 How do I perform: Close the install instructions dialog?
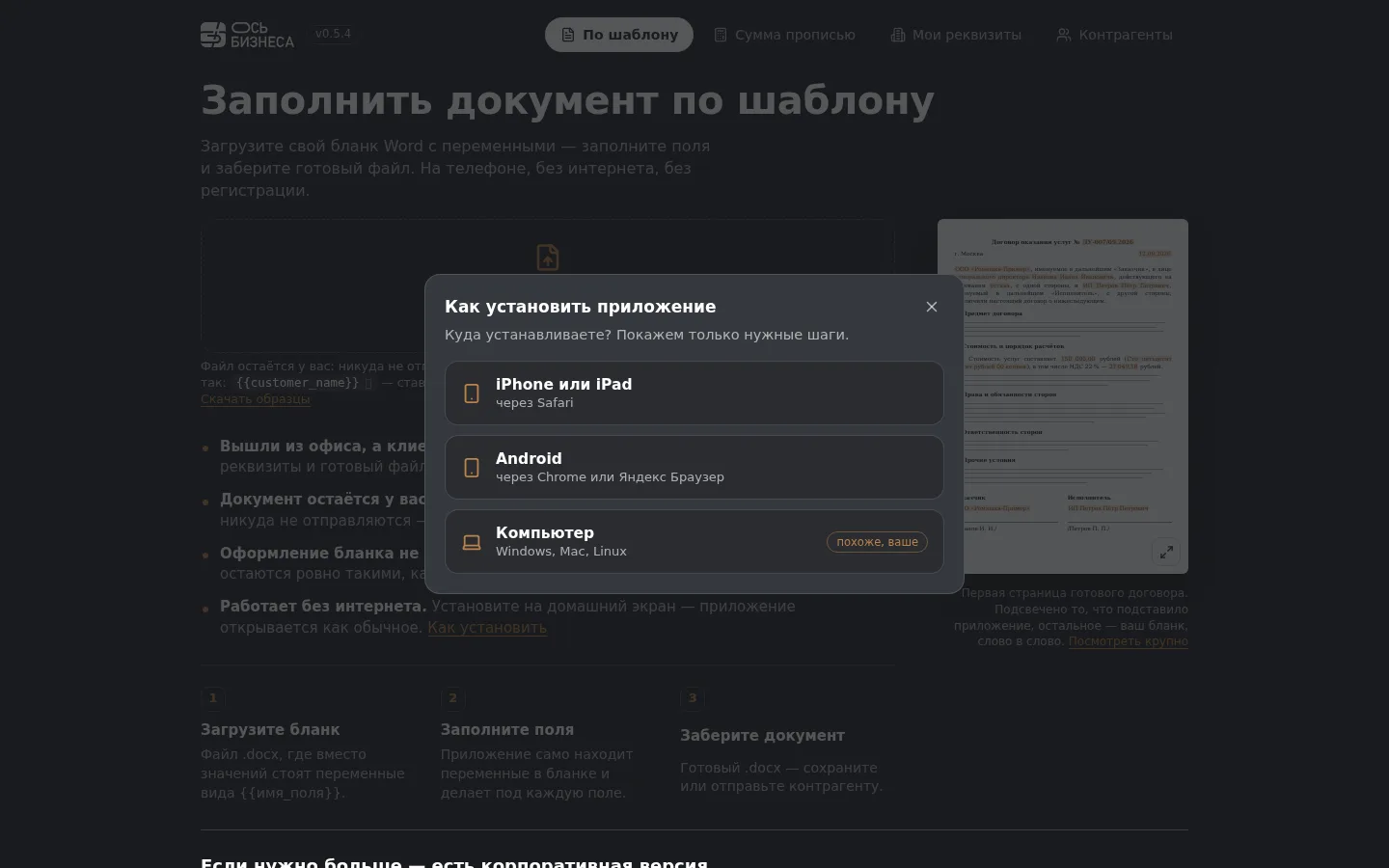tap(931, 307)
